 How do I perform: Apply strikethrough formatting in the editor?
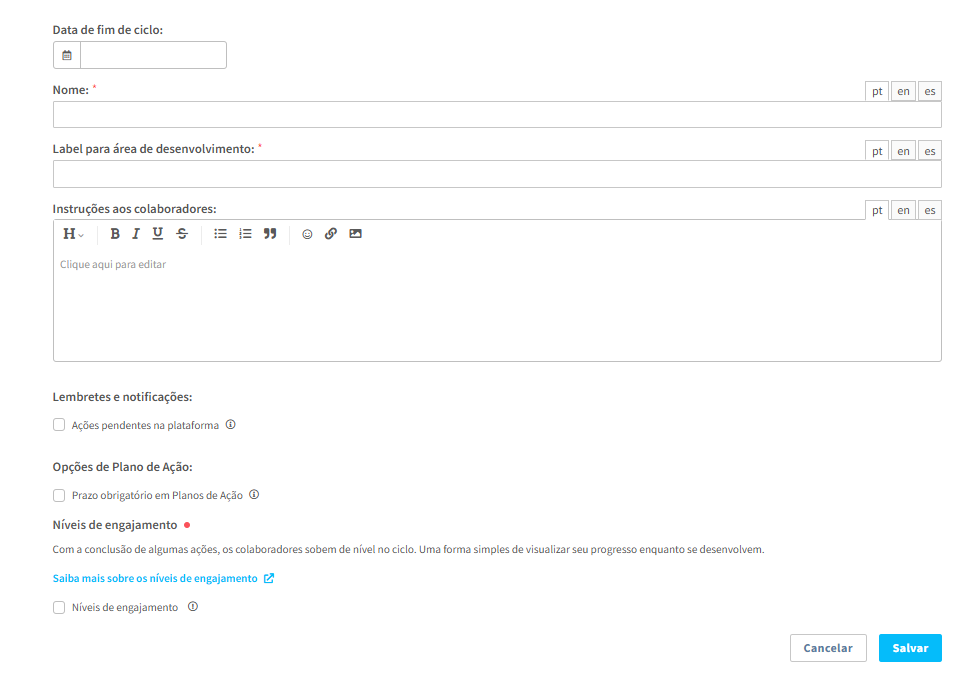[182, 234]
